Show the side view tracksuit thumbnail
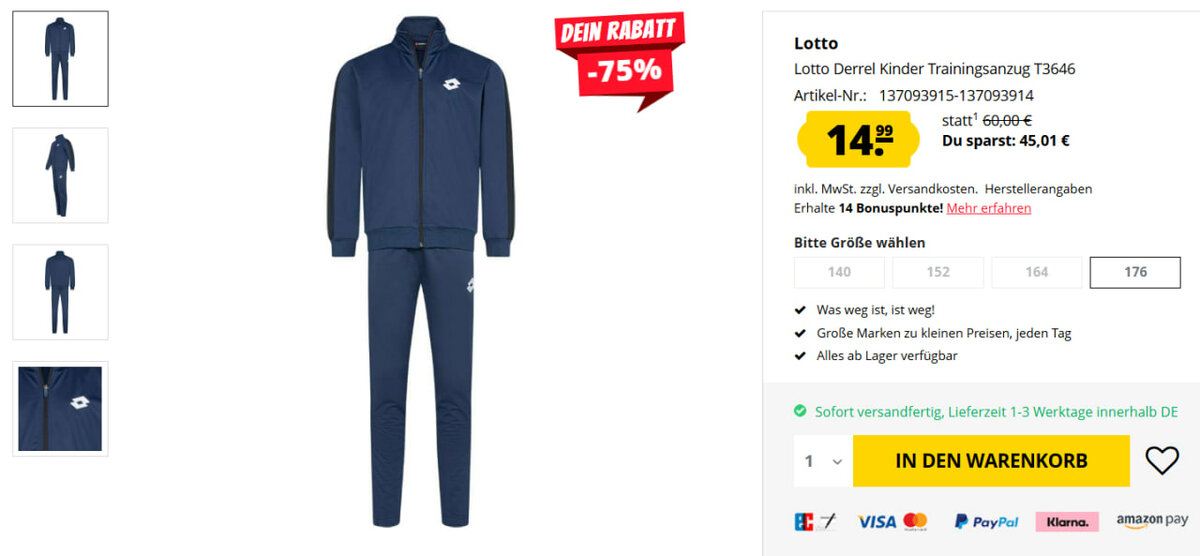 [x=60, y=175]
